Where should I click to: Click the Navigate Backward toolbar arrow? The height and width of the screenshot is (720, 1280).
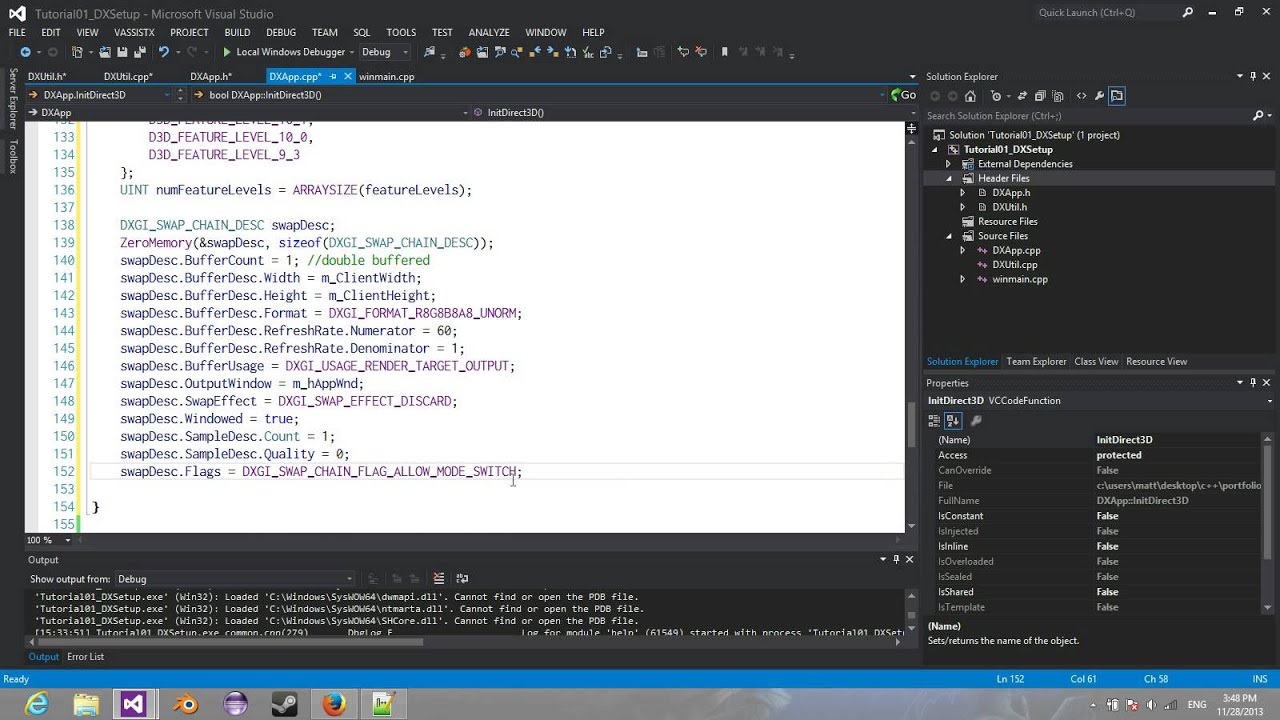point(25,52)
